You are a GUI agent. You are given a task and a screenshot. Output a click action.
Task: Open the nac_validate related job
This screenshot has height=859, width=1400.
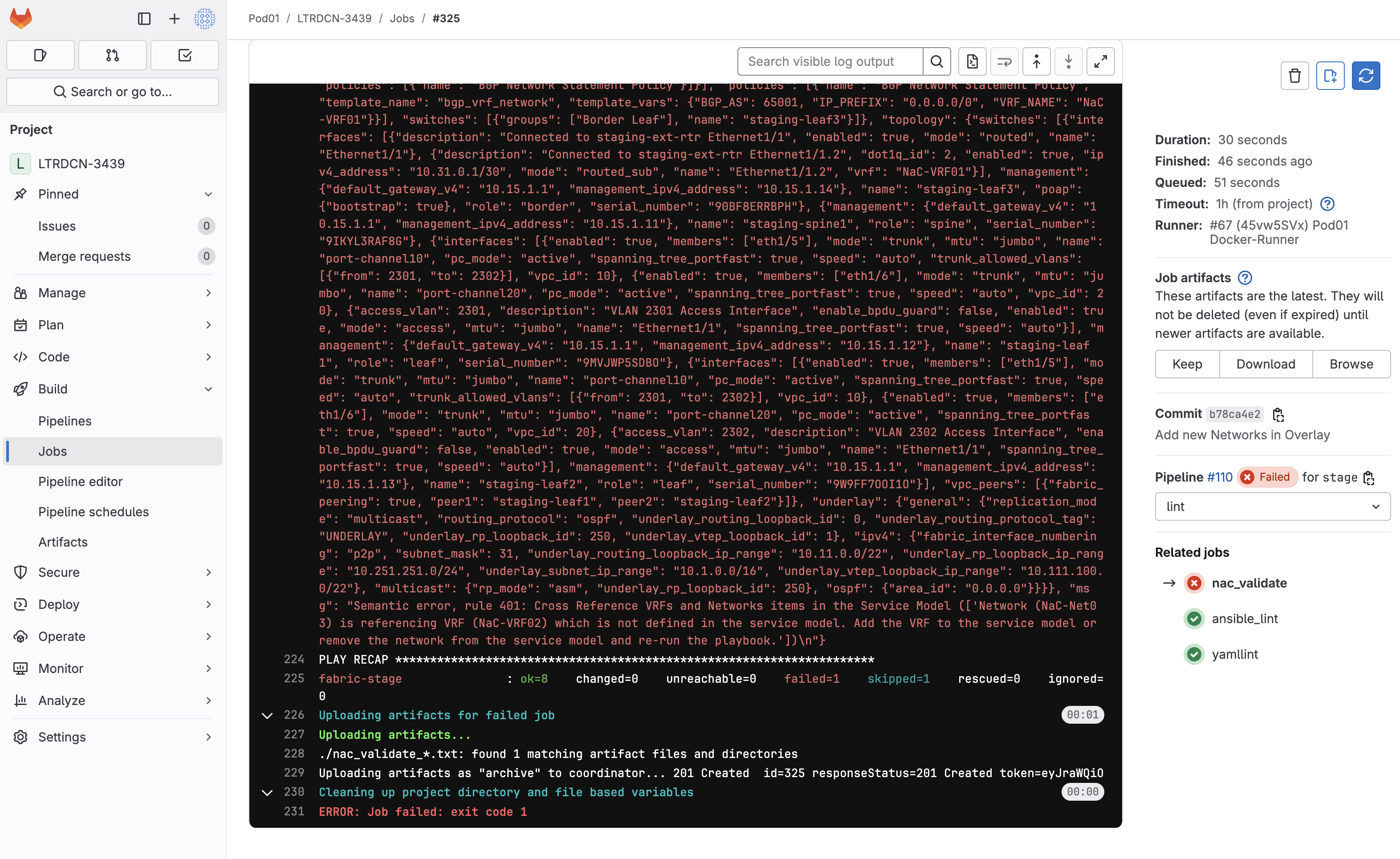(1249, 583)
